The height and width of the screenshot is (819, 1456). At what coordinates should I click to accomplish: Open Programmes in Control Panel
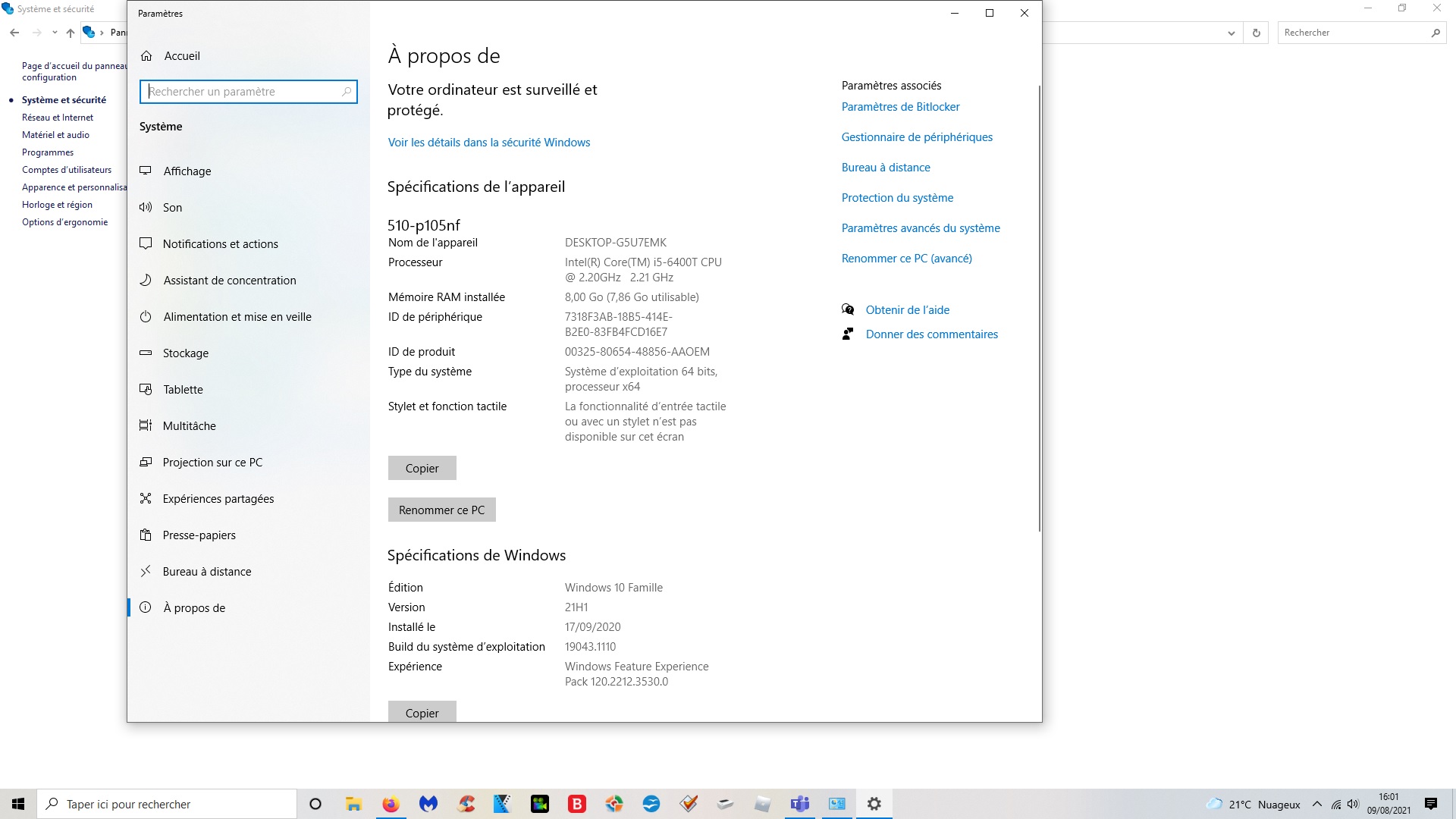pyautogui.click(x=48, y=152)
